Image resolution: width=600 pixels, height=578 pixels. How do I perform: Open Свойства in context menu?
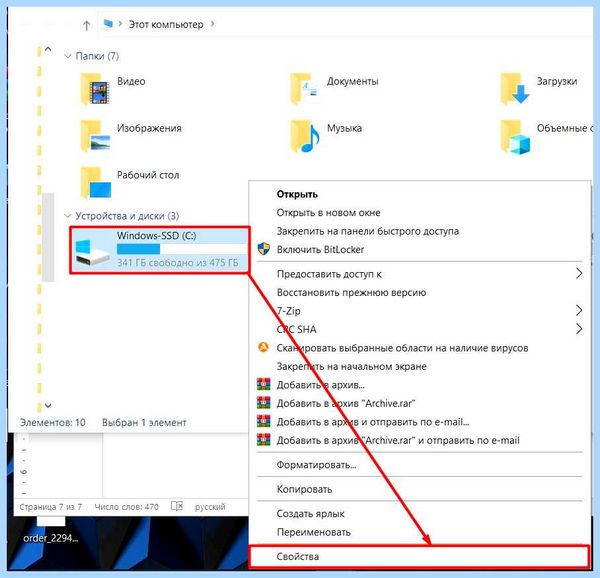[x=418, y=557]
